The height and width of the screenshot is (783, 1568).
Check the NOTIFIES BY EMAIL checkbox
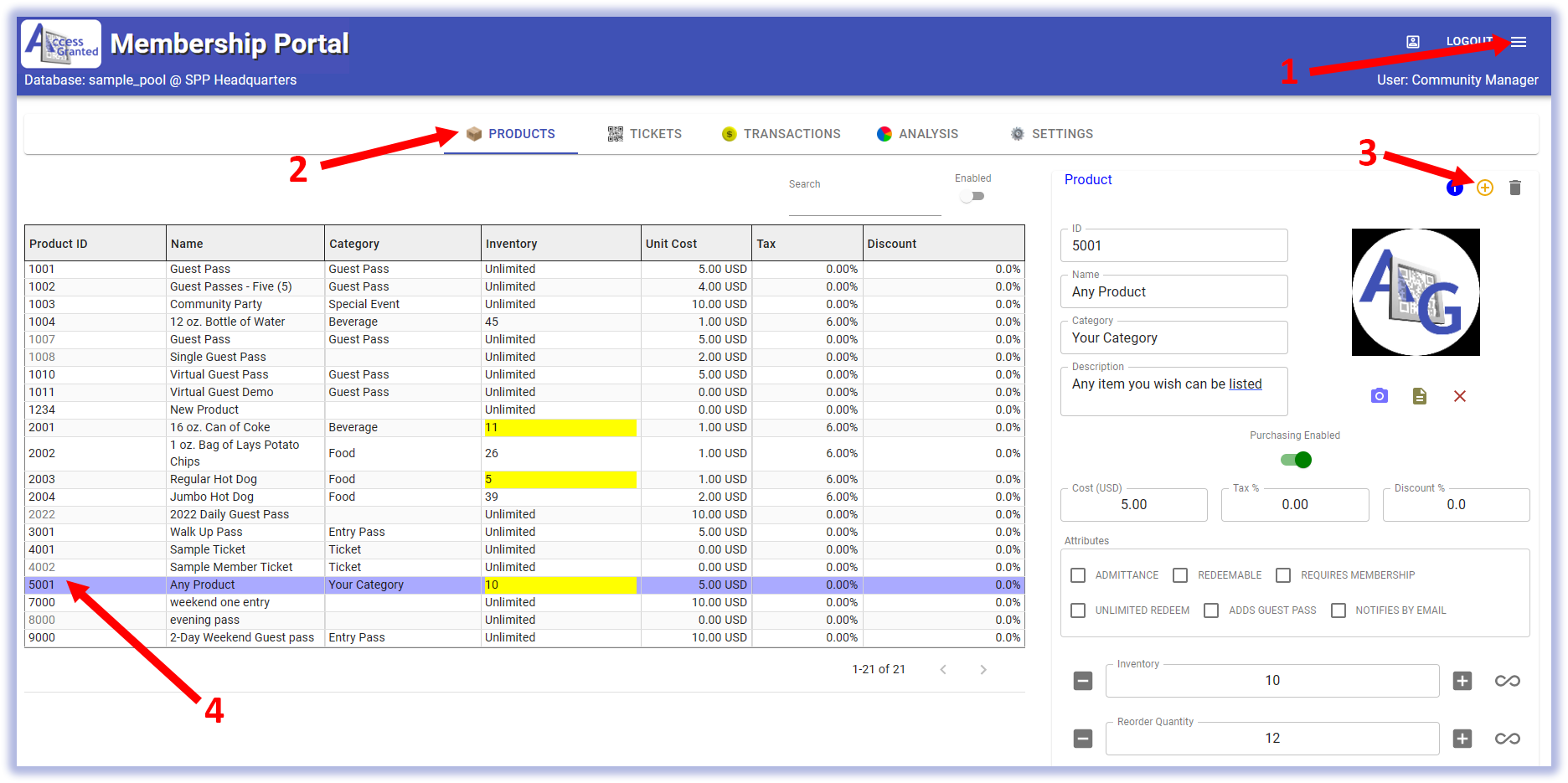tap(1338, 610)
